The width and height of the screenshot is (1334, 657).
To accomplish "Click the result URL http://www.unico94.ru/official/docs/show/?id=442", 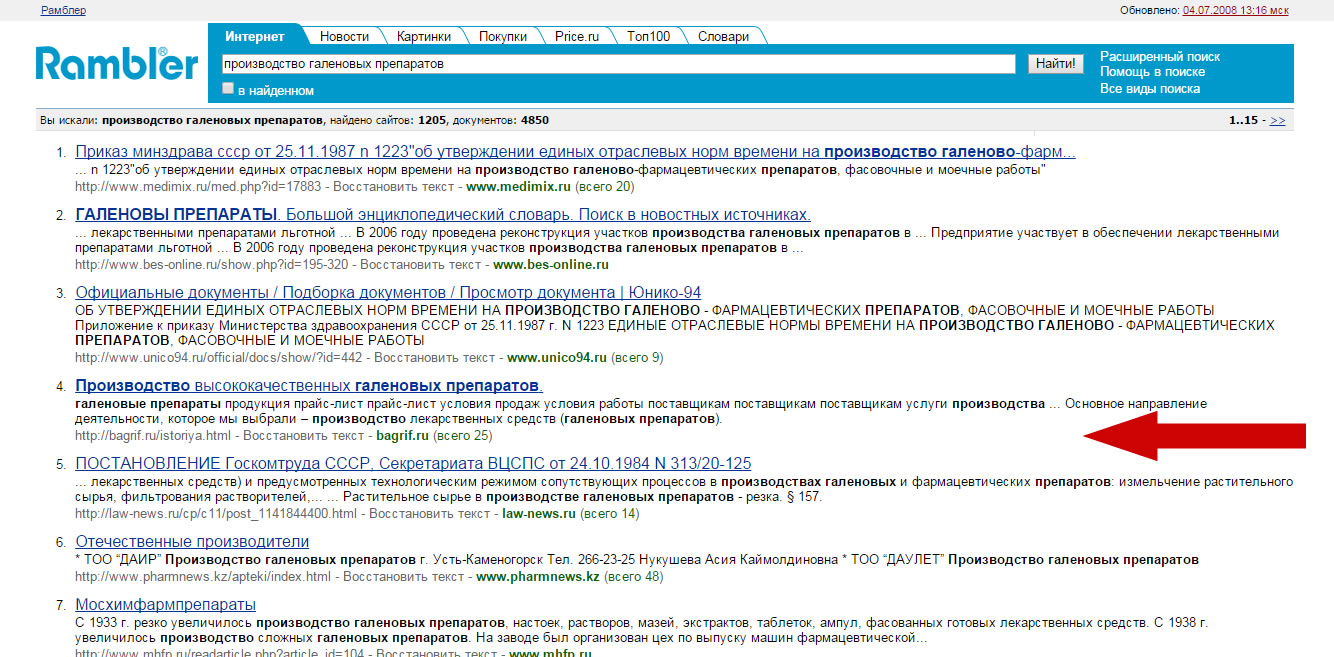I will (x=219, y=358).
